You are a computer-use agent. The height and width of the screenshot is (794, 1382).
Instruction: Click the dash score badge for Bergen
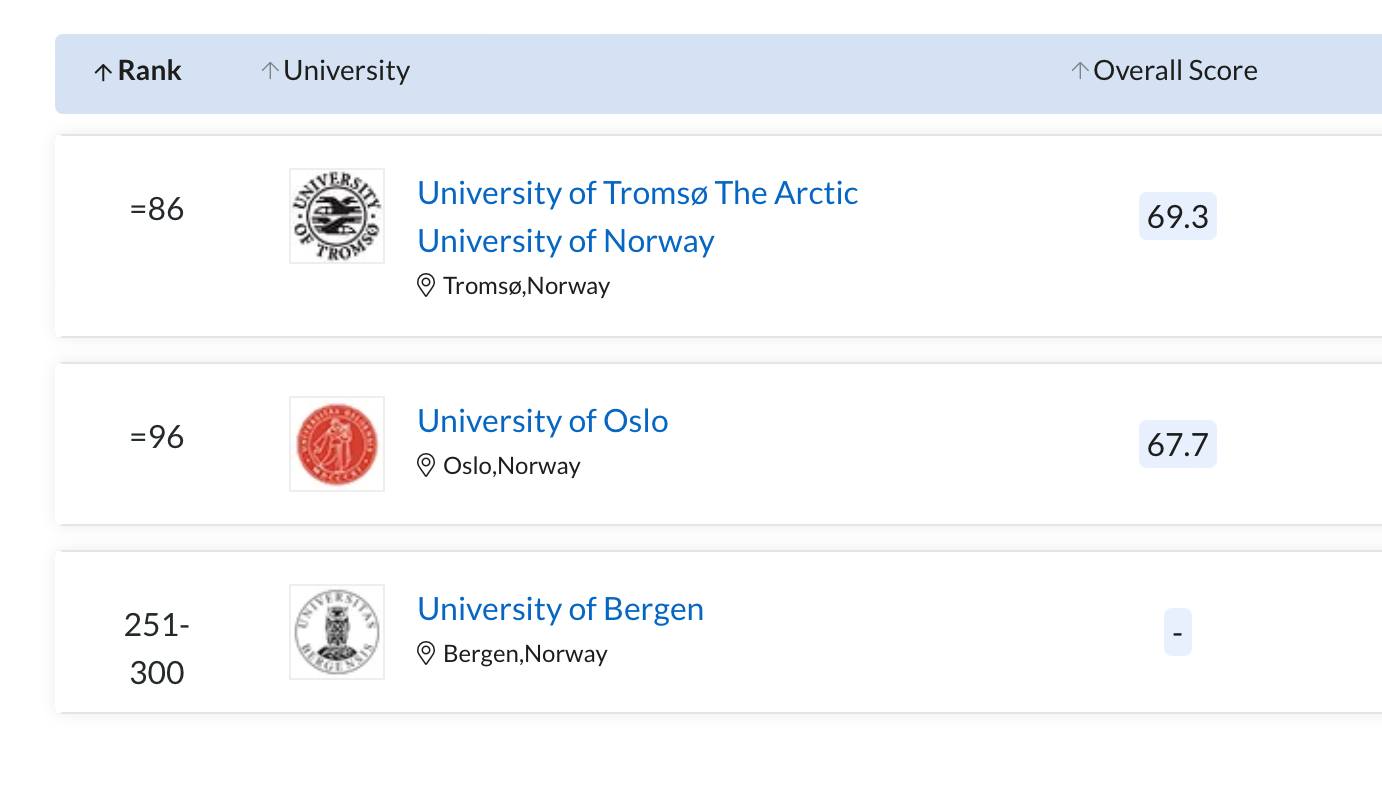tap(1178, 632)
